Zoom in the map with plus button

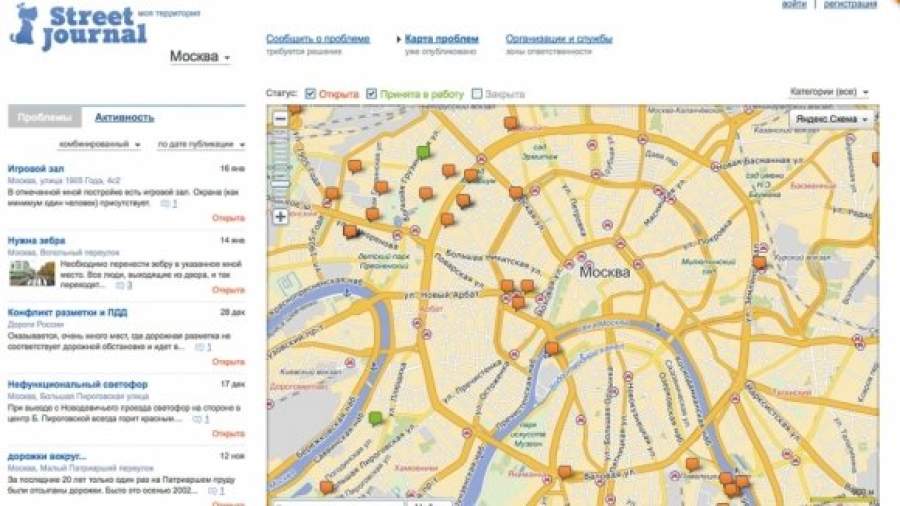click(280, 216)
